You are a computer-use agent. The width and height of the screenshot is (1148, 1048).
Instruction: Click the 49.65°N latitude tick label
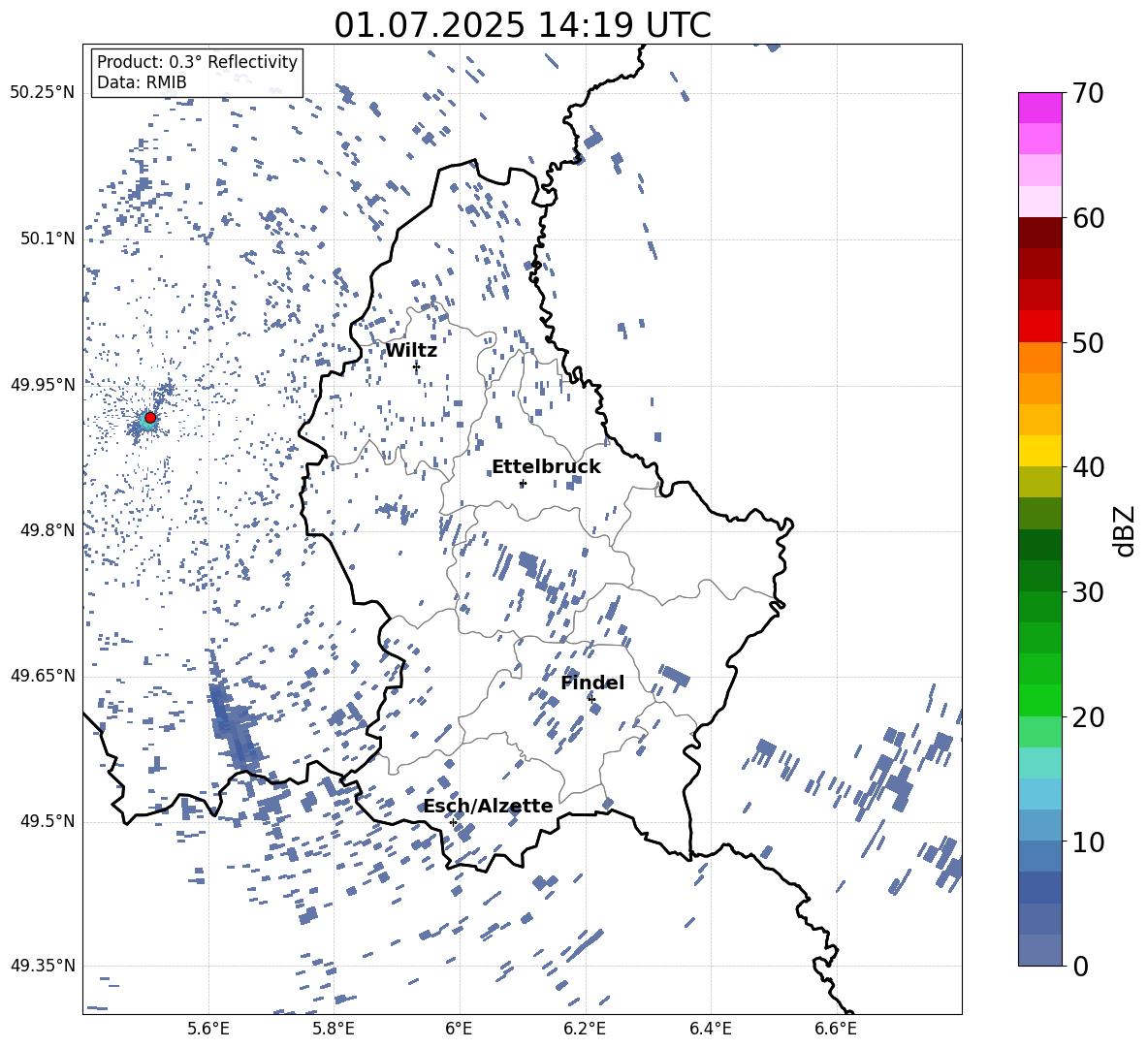point(43,676)
